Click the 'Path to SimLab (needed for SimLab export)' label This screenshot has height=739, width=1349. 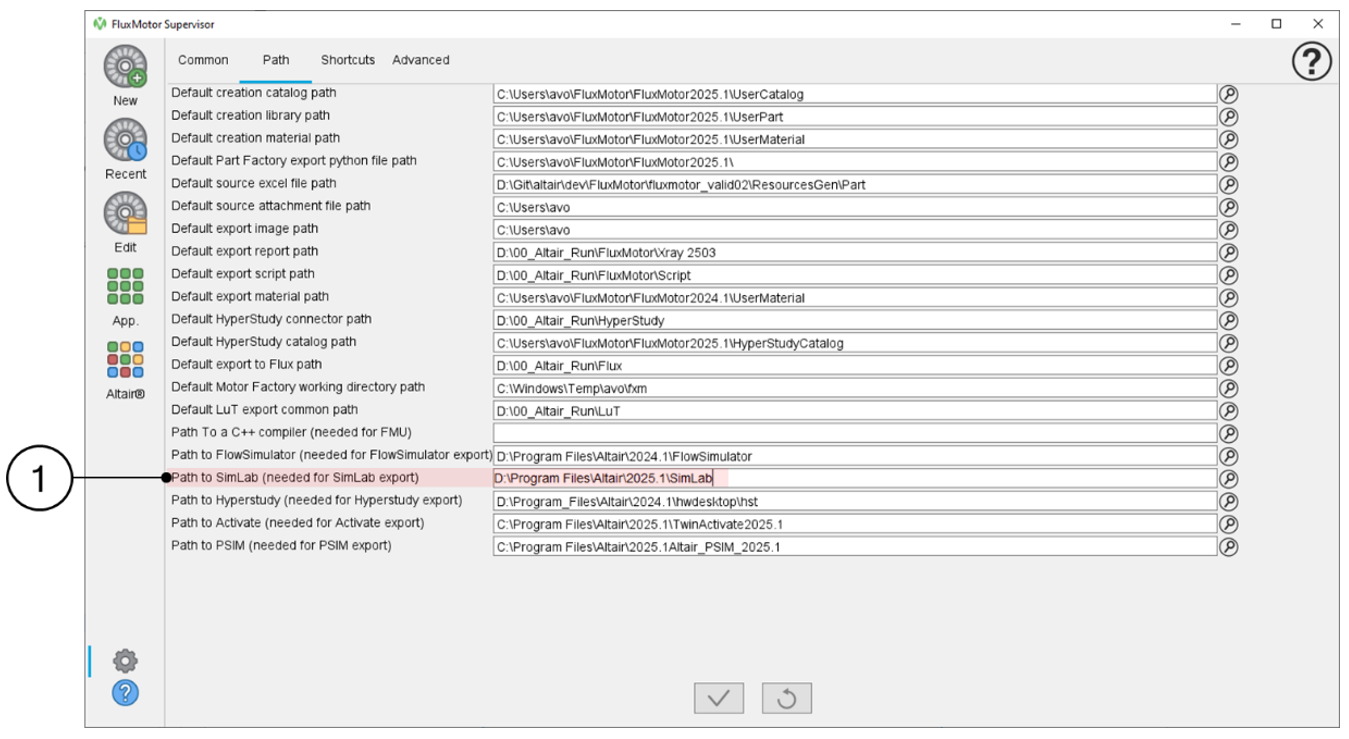295,478
